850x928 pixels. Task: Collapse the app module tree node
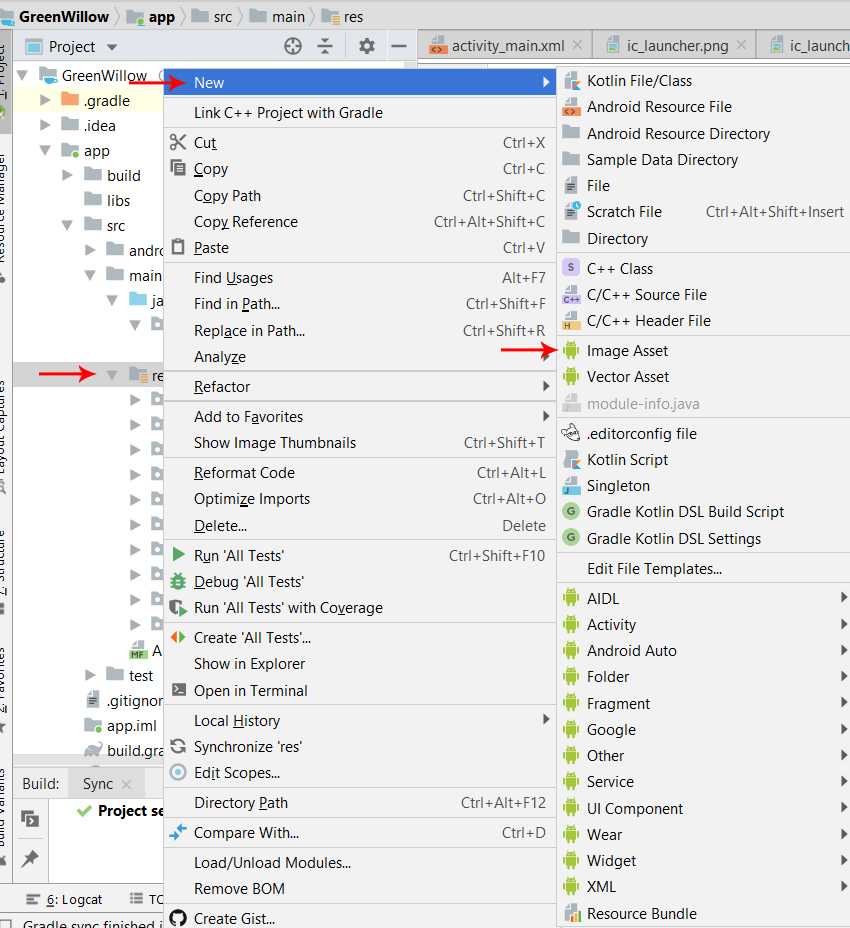click(45, 151)
